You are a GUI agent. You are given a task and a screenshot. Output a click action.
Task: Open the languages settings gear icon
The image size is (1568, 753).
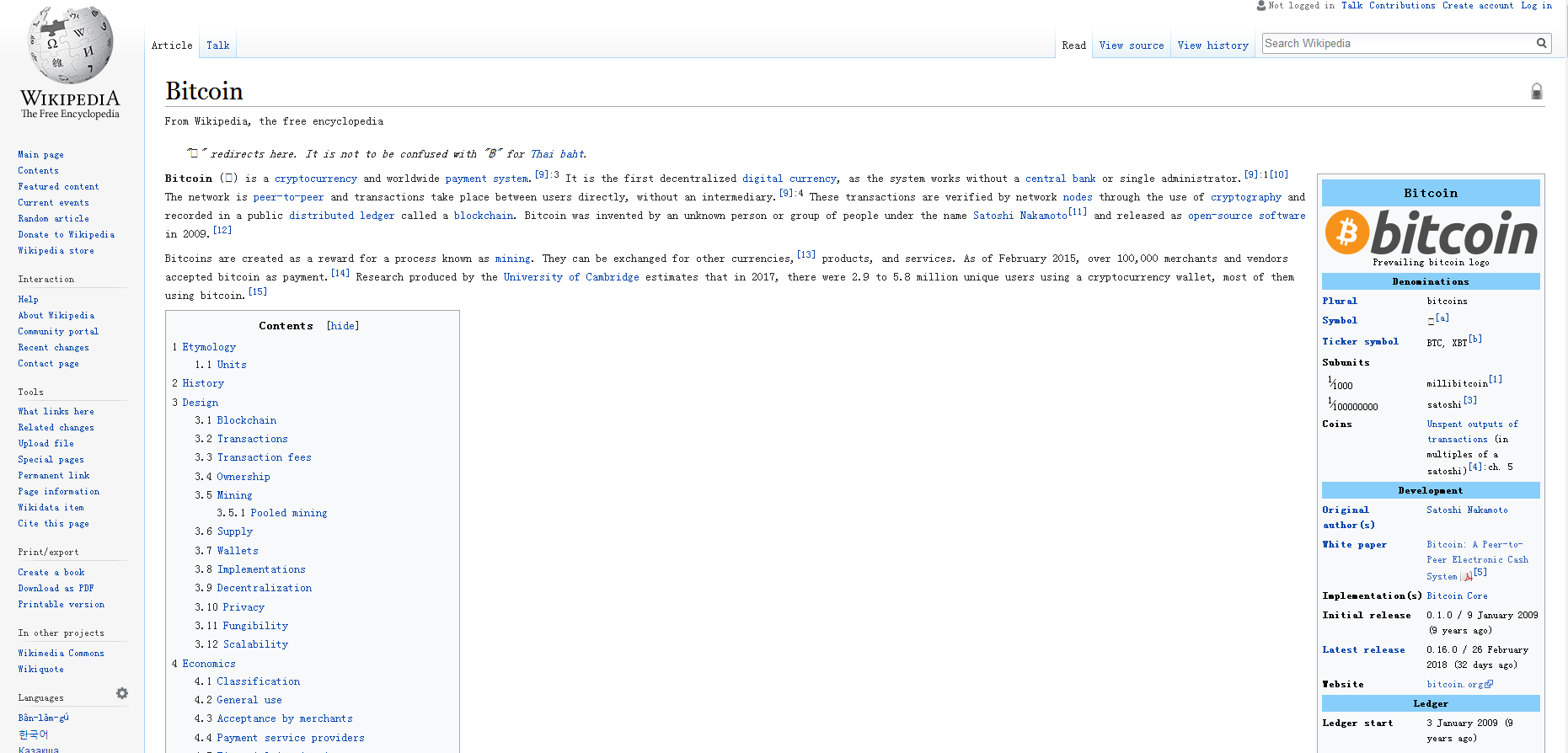click(x=122, y=693)
